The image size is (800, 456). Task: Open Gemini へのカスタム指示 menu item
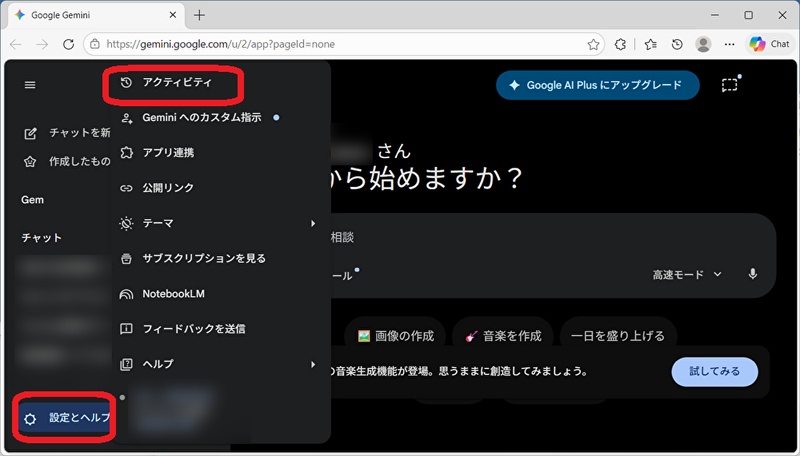tap(221, 118)
